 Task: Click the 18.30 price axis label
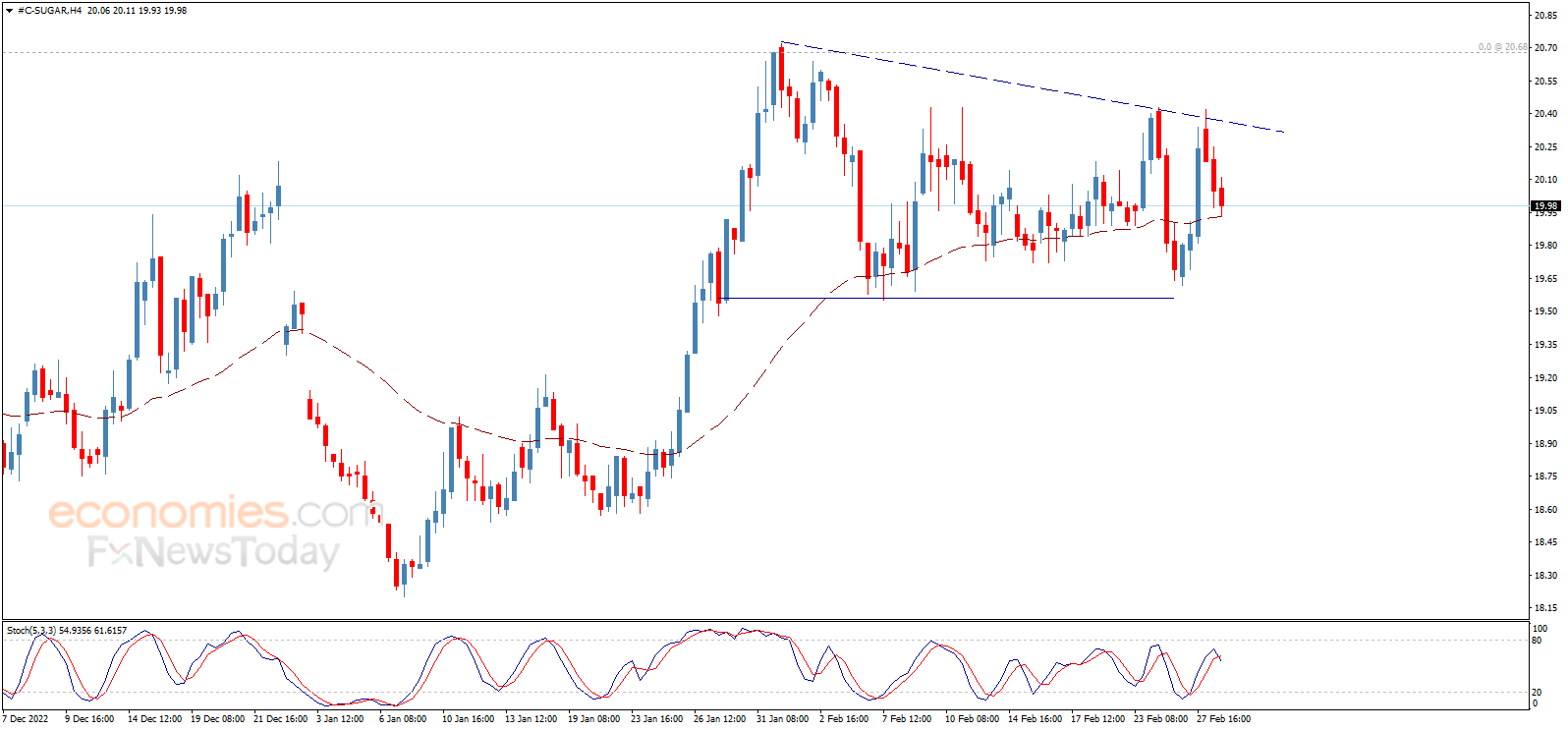1545,576
